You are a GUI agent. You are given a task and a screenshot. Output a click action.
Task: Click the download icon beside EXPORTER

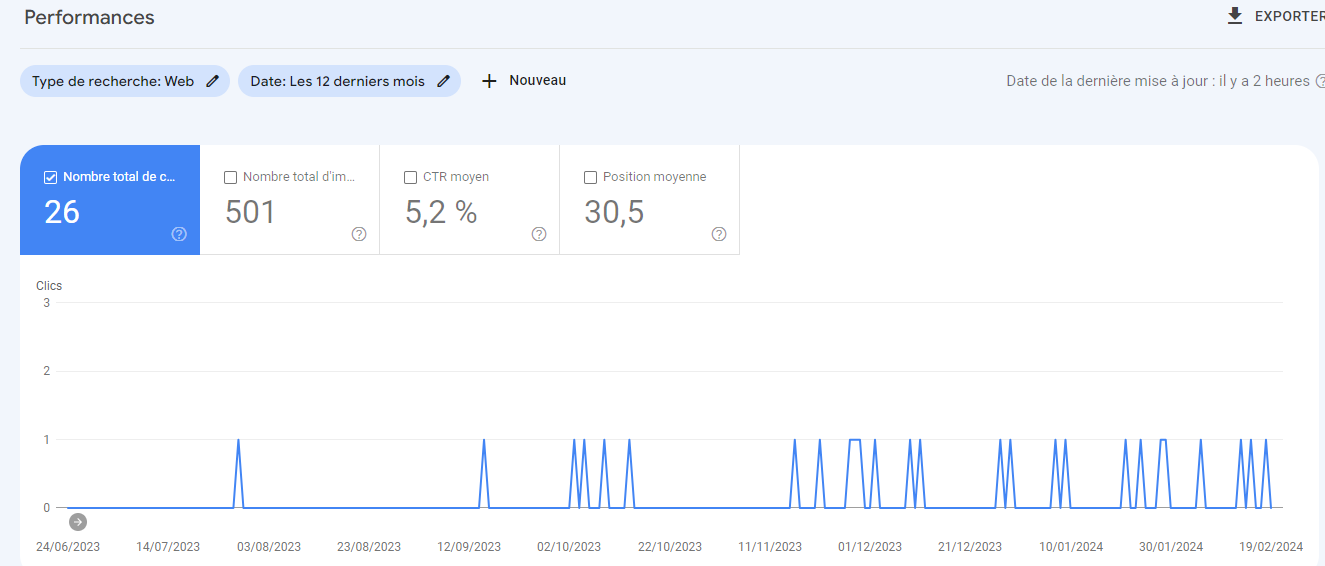pos(1235,16)
